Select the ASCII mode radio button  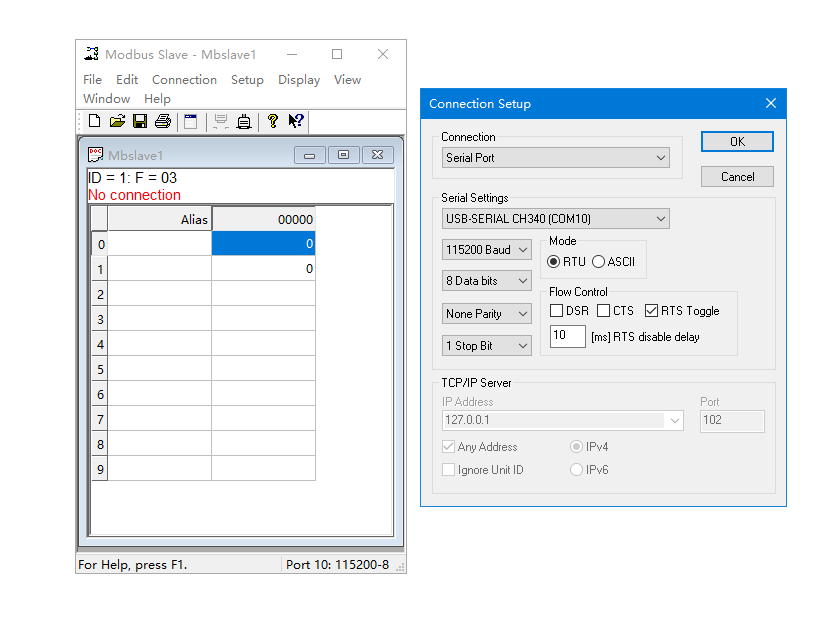click(x=599, y=262)
